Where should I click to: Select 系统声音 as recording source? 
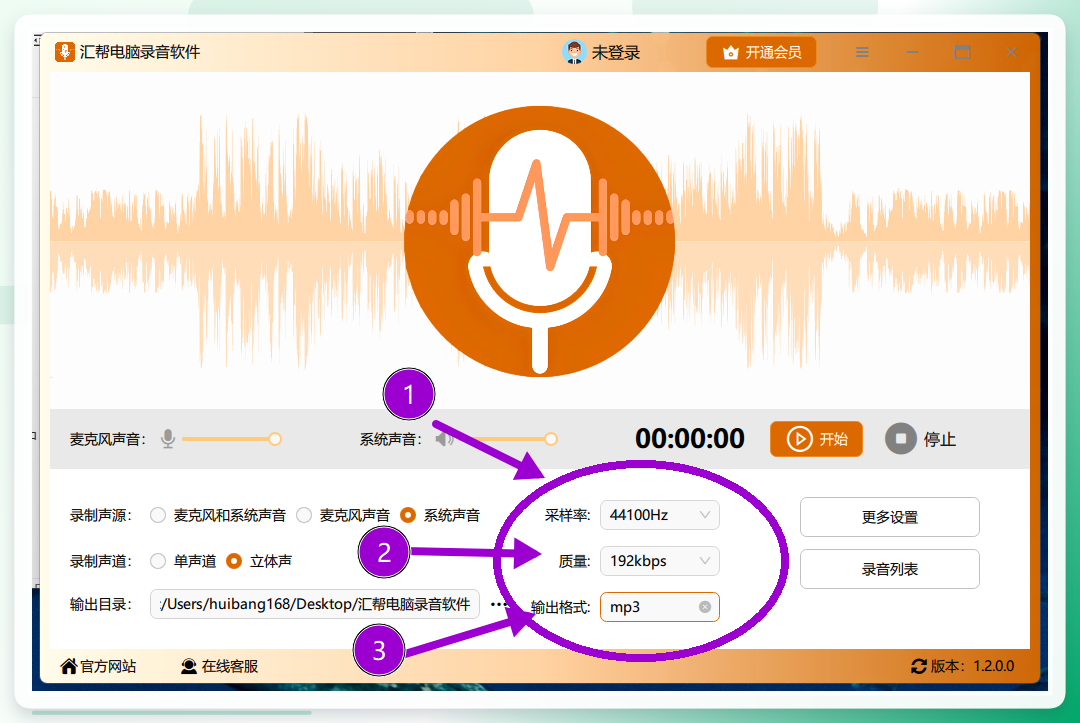pos(439,515)
